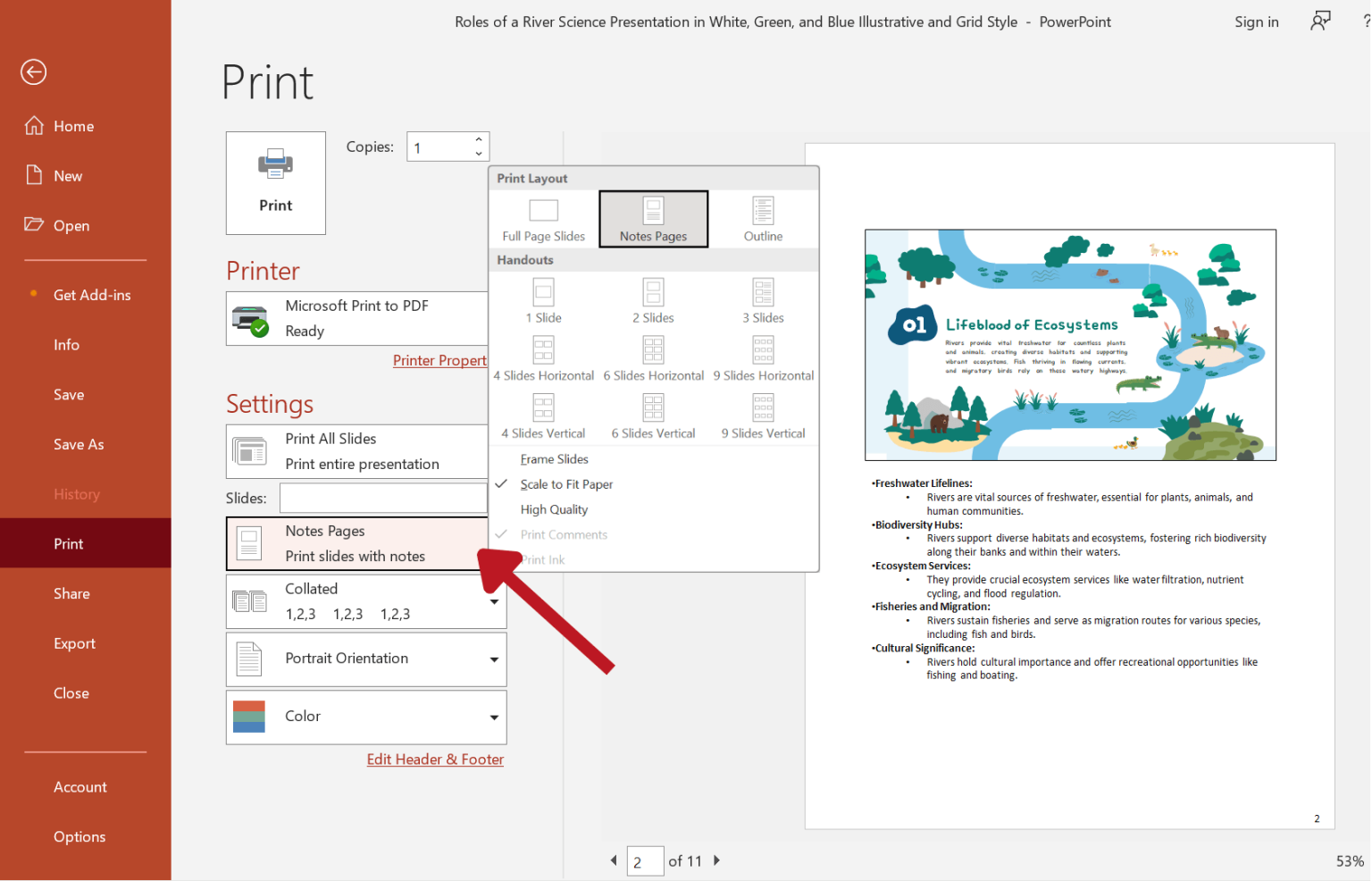
Task: Click the back arrow to exit Print view
Action: (x=33, y=71)
